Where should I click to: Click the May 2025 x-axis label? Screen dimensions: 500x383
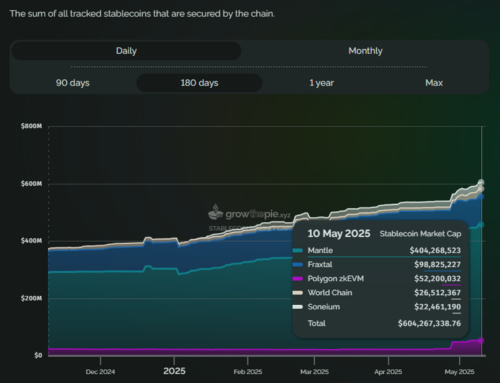coord(459,372)
